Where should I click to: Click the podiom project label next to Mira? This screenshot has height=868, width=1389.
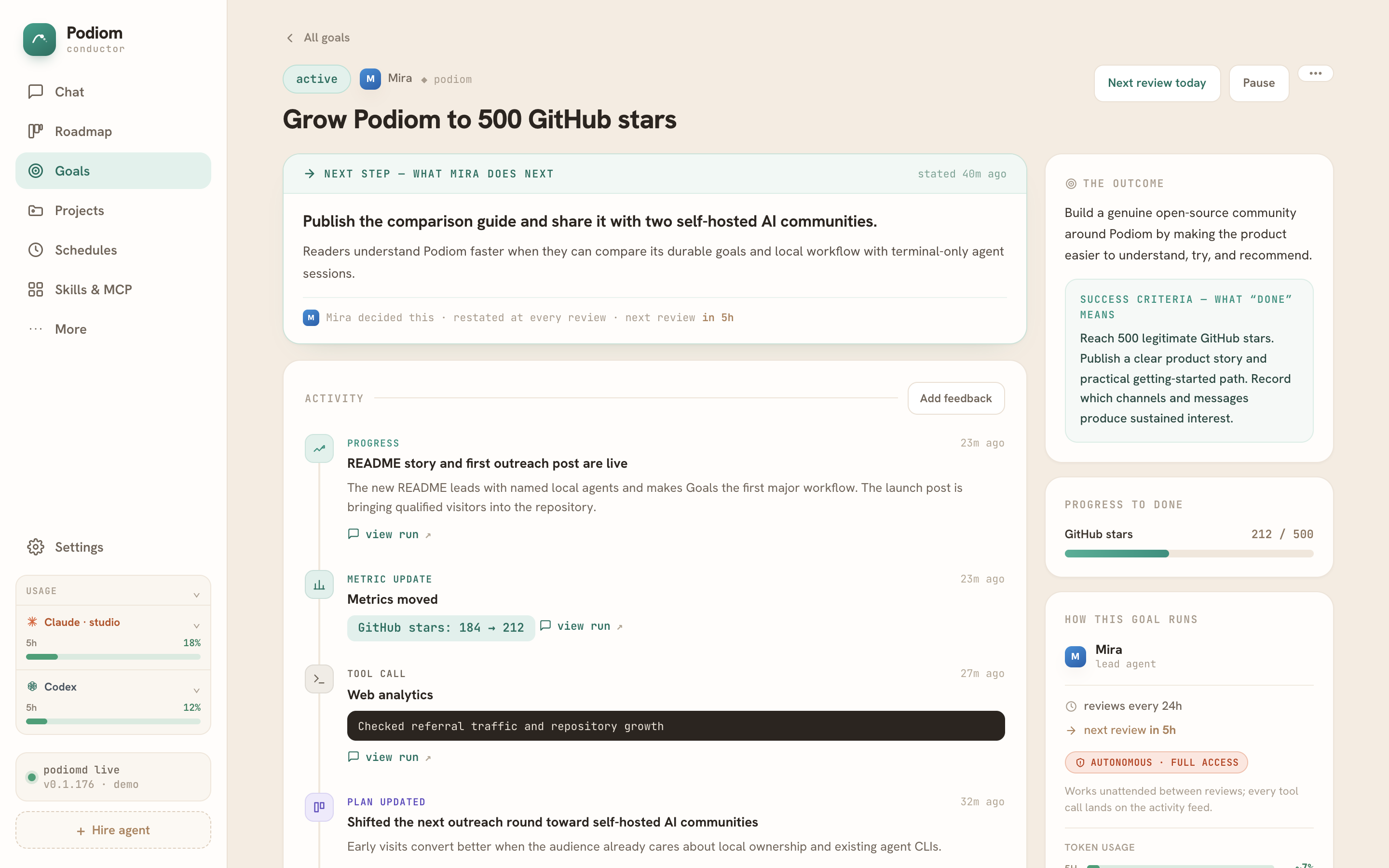coord(452,80)
